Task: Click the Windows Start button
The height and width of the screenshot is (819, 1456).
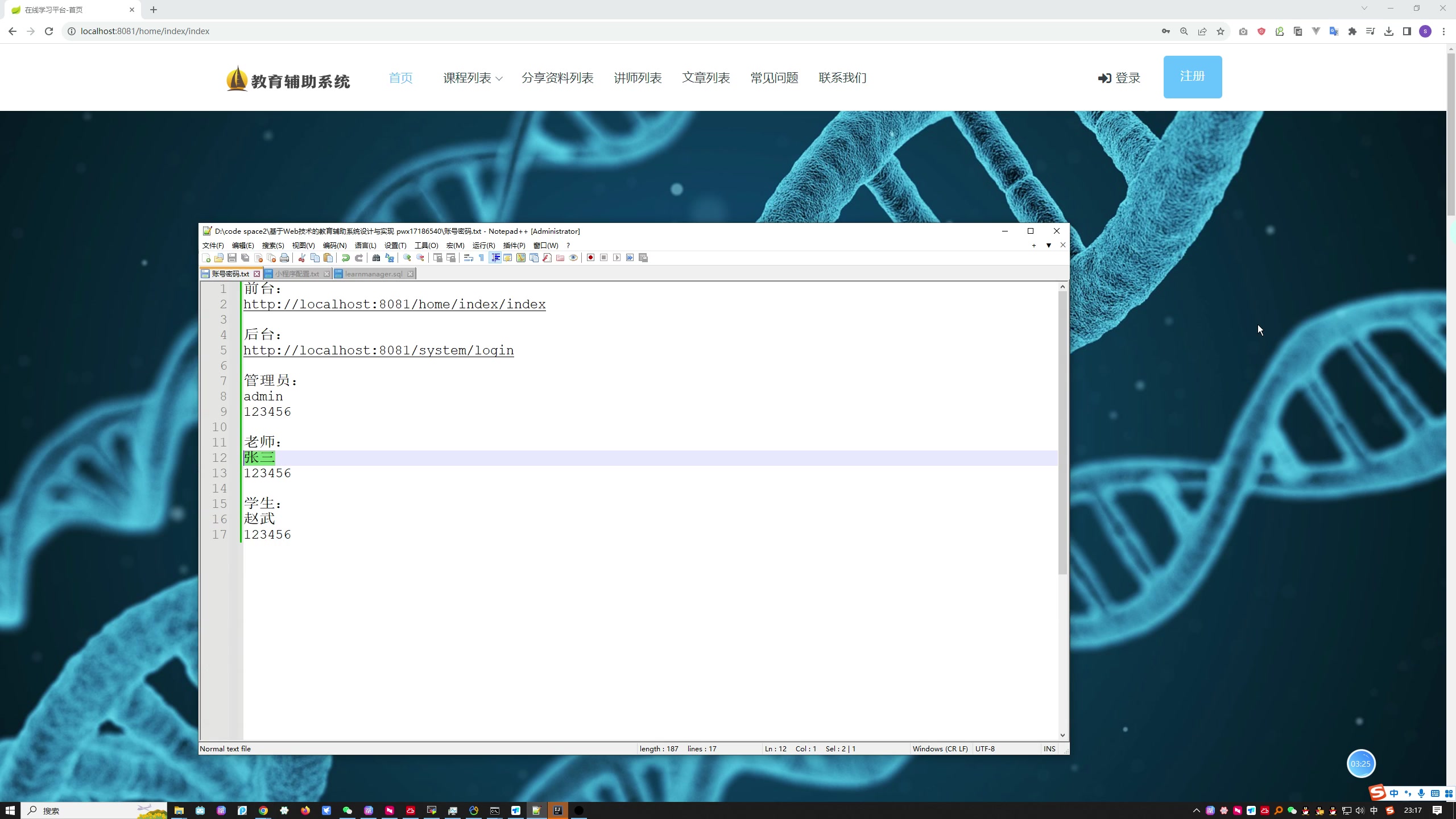Action: tap(10, 810)
